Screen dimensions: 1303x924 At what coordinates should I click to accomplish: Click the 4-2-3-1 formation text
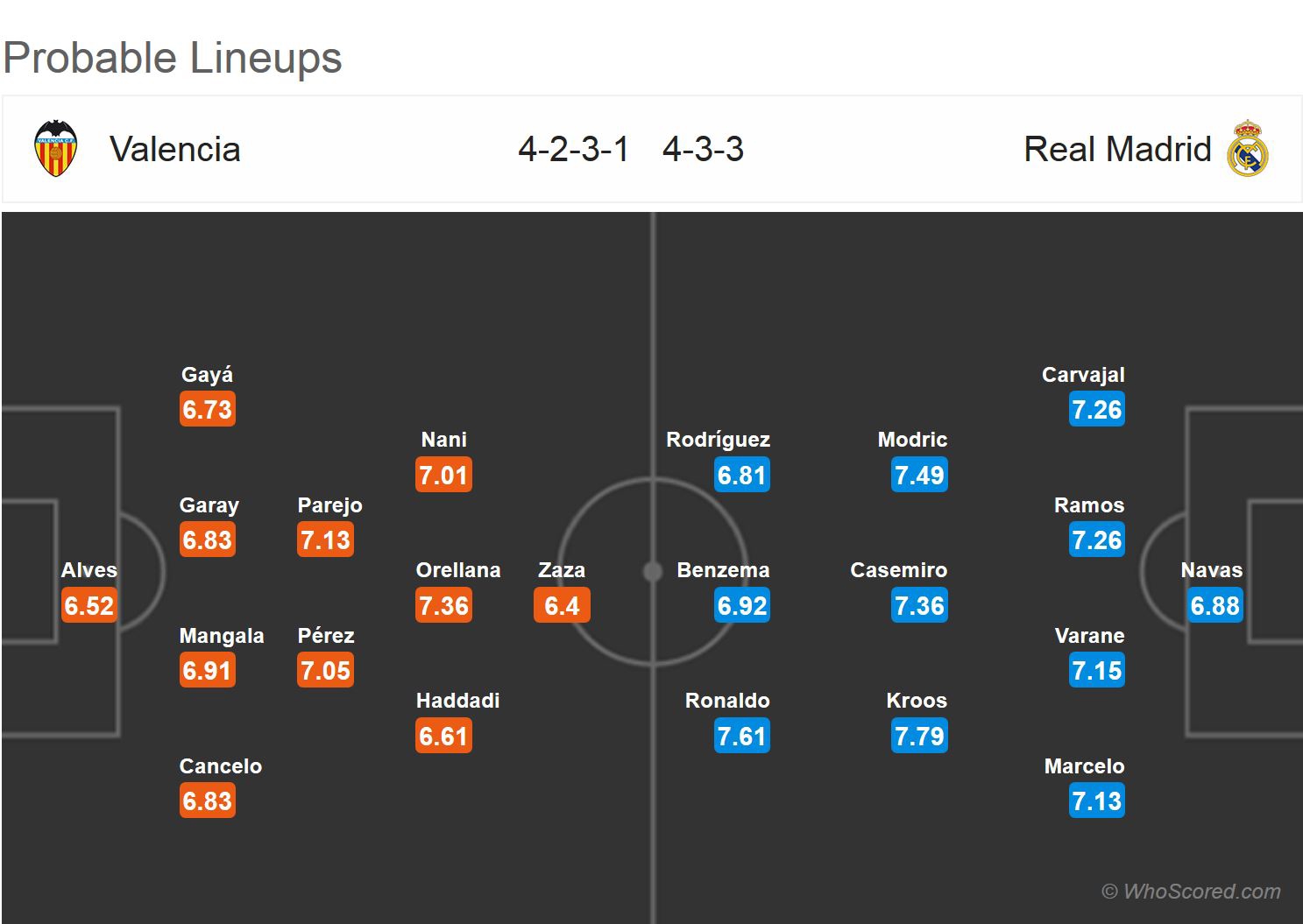(574, 150)
